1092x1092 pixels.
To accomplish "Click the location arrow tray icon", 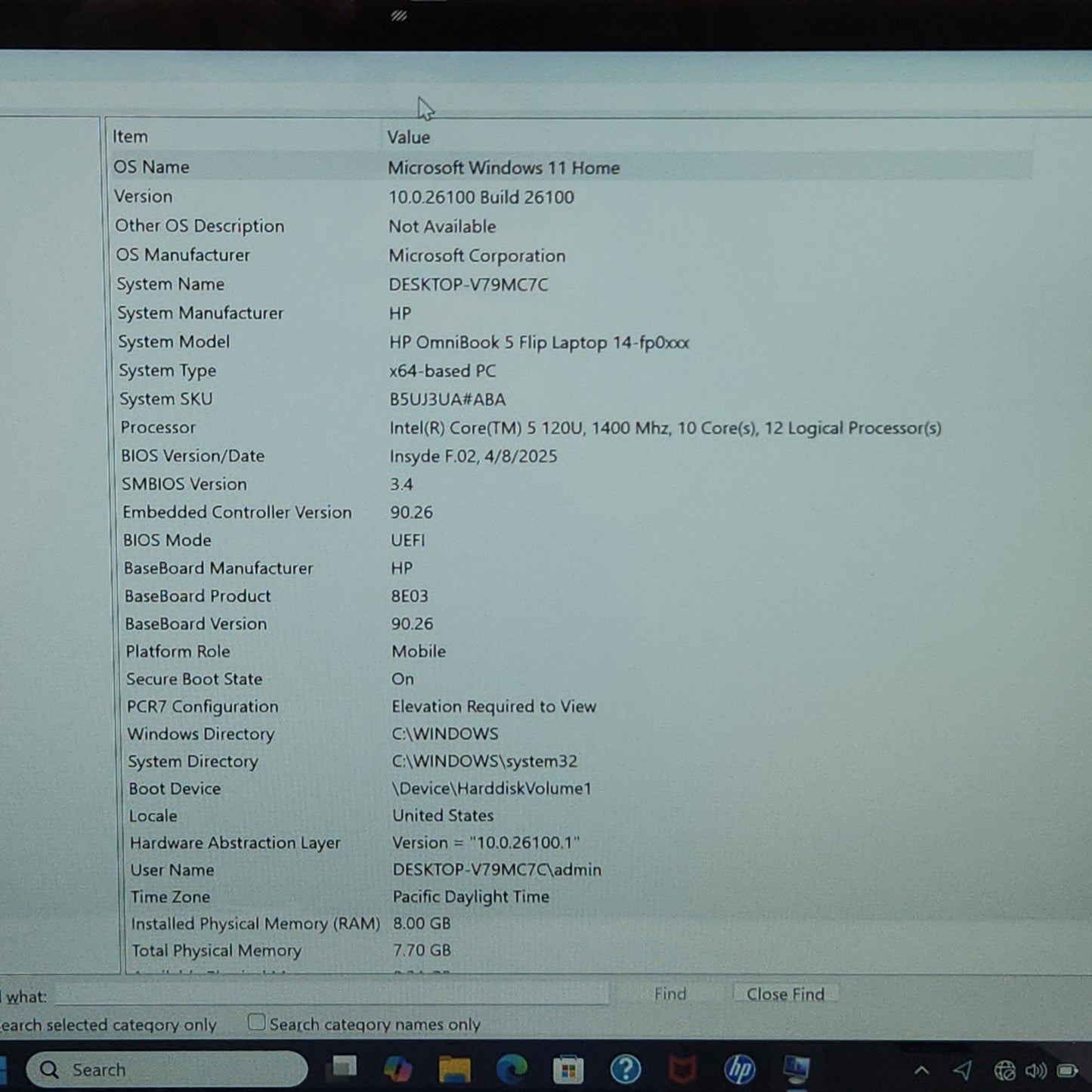I will [962, 1070].
